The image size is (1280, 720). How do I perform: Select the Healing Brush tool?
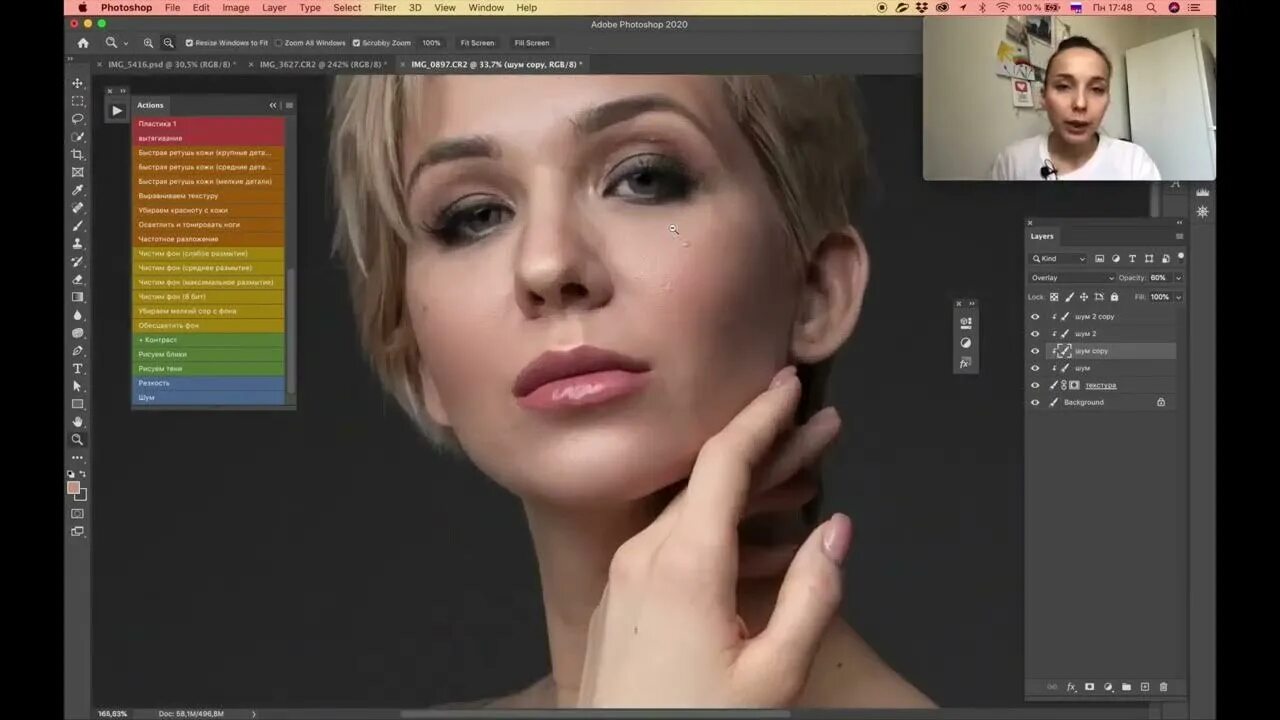point(77,208)
